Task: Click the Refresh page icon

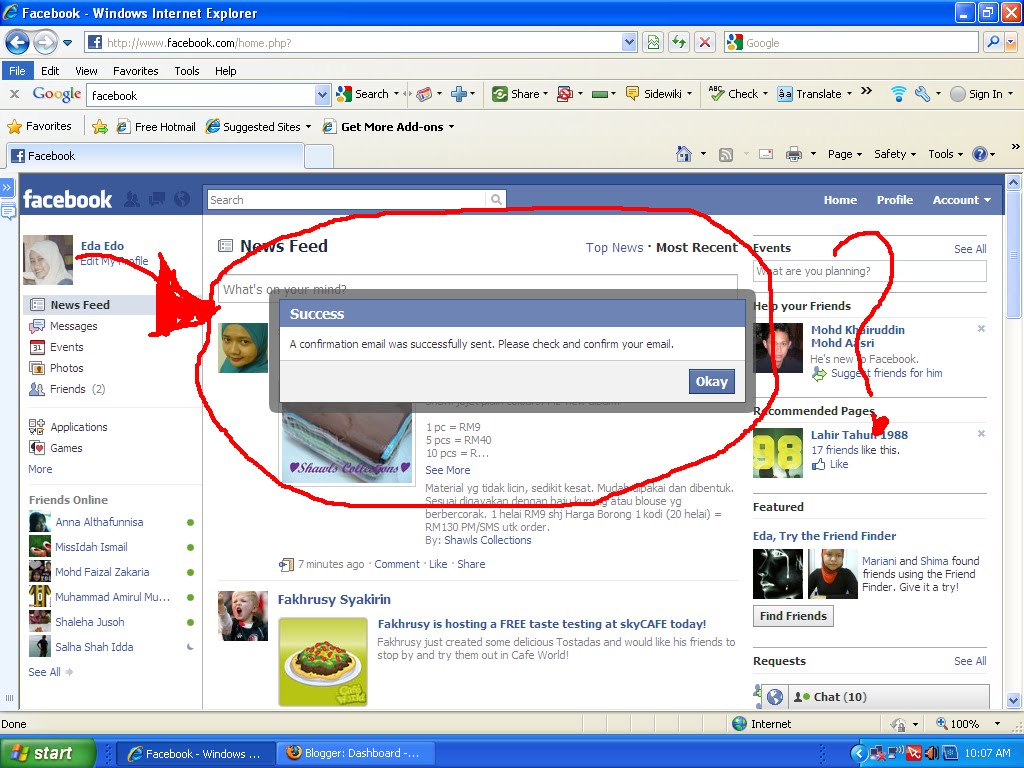Action: pyautogui.click(x=679, y=42)
